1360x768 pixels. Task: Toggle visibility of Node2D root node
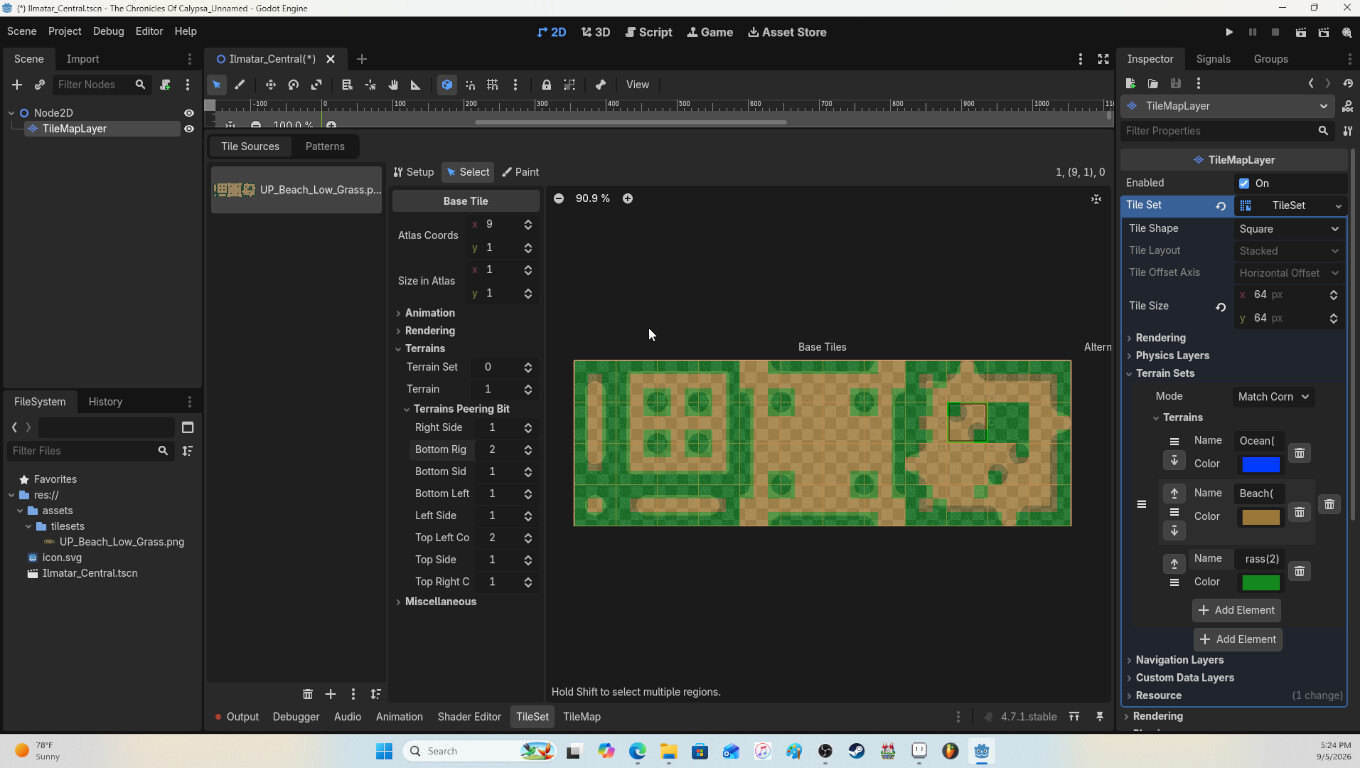[188, 113]
